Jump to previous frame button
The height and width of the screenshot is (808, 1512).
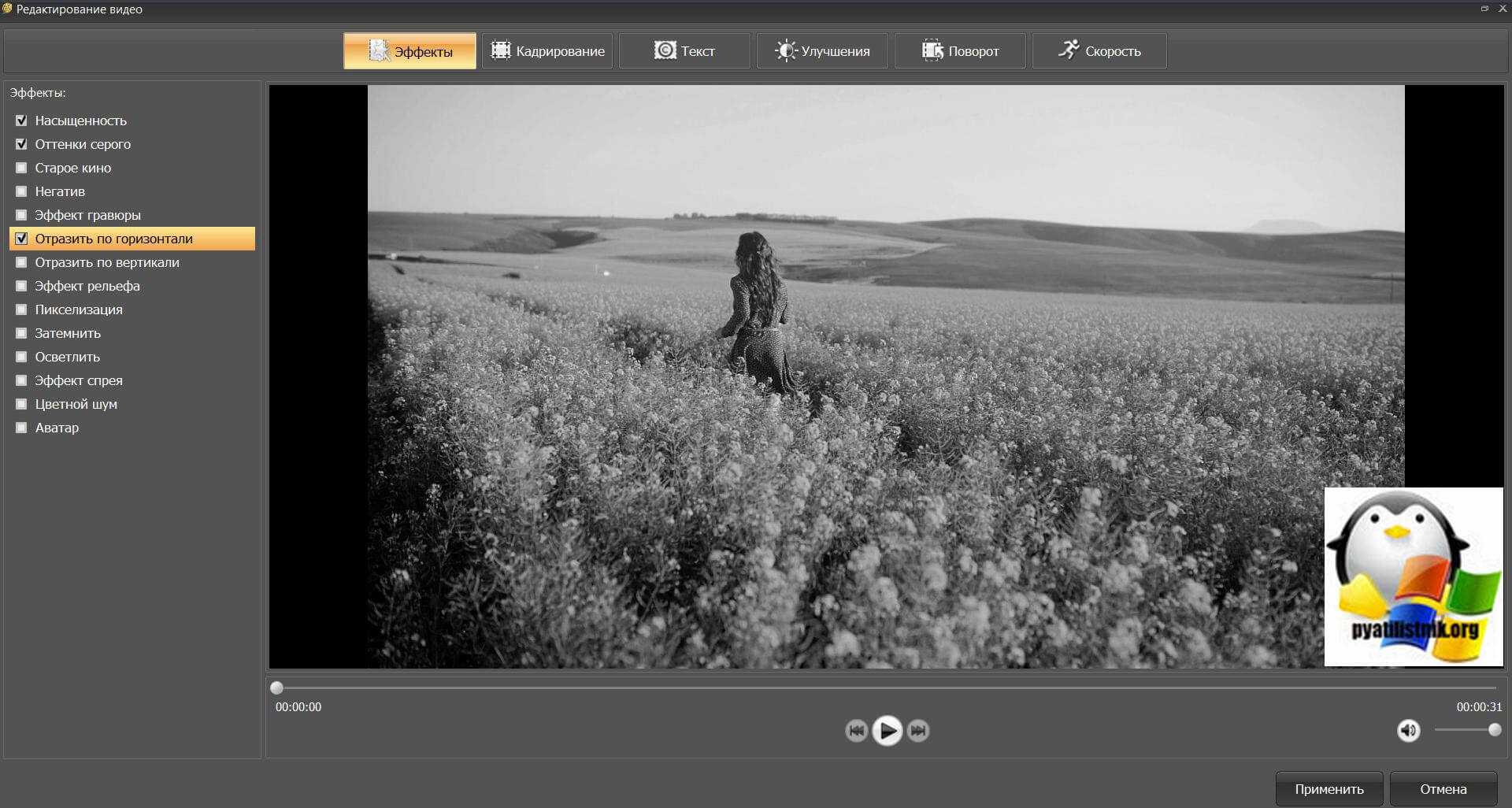(x=856, y=731)
